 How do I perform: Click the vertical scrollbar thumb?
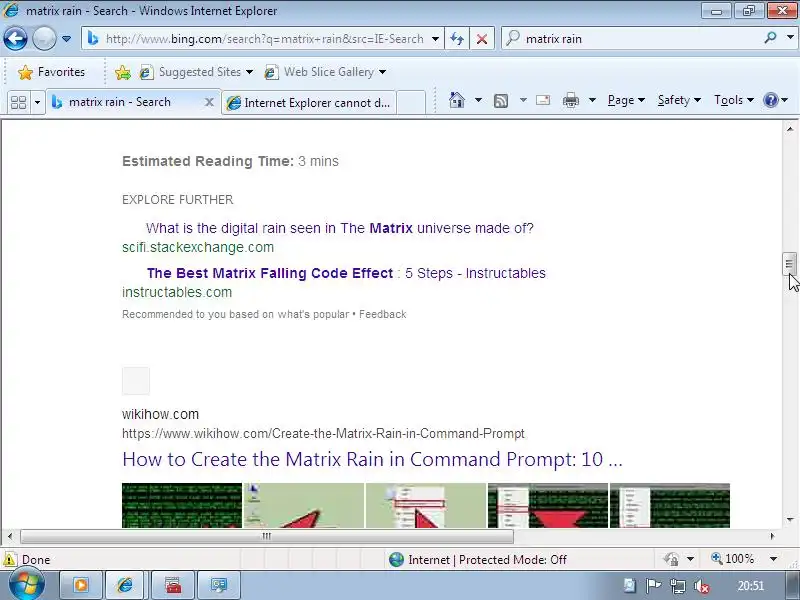coord(789,264)
